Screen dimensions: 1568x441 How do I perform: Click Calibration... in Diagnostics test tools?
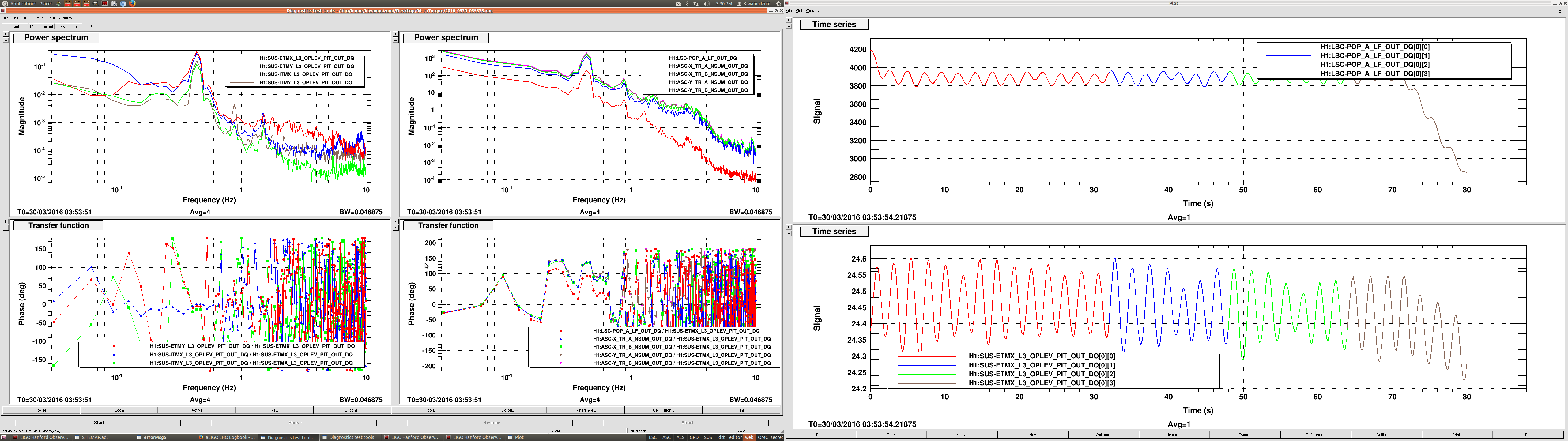(663, 410)
